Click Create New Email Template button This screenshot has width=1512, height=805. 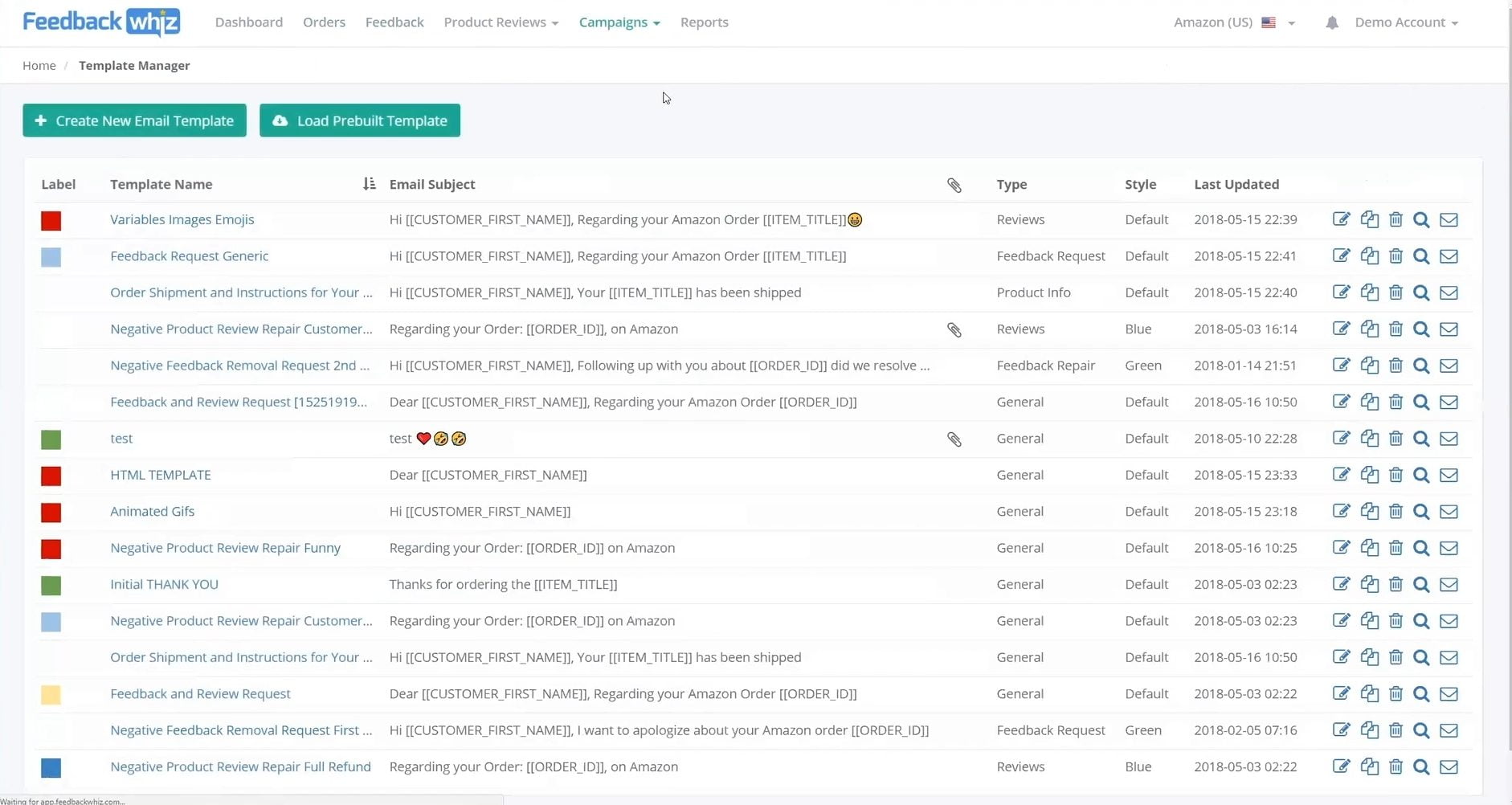[x=134, y=121]
